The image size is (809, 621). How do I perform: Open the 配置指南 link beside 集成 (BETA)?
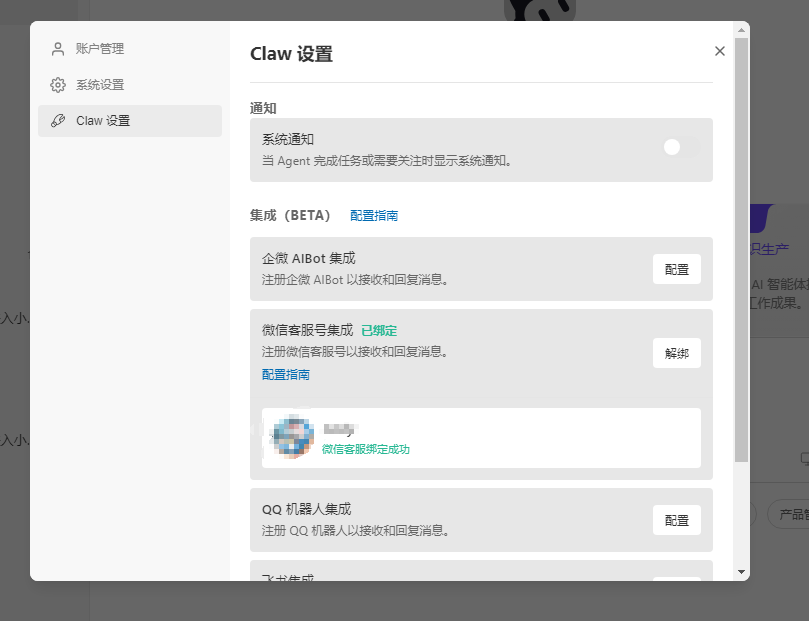point(374,216)
